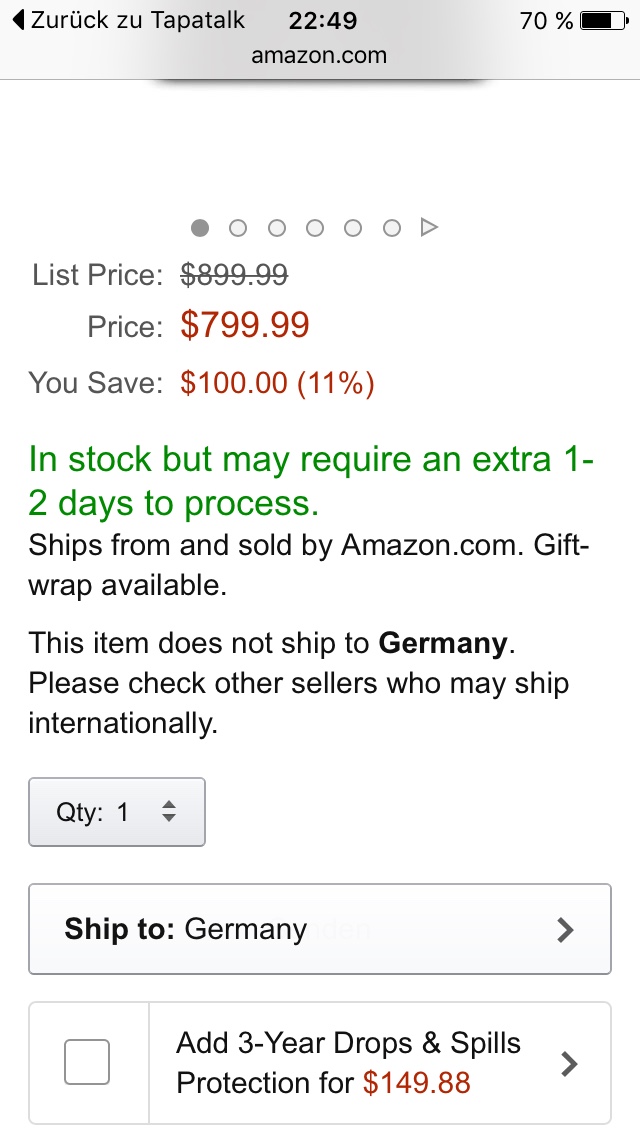Tap the $149.88 protection price
Viewport: 640px width, 1136px height.
[x=416, y=1083]
